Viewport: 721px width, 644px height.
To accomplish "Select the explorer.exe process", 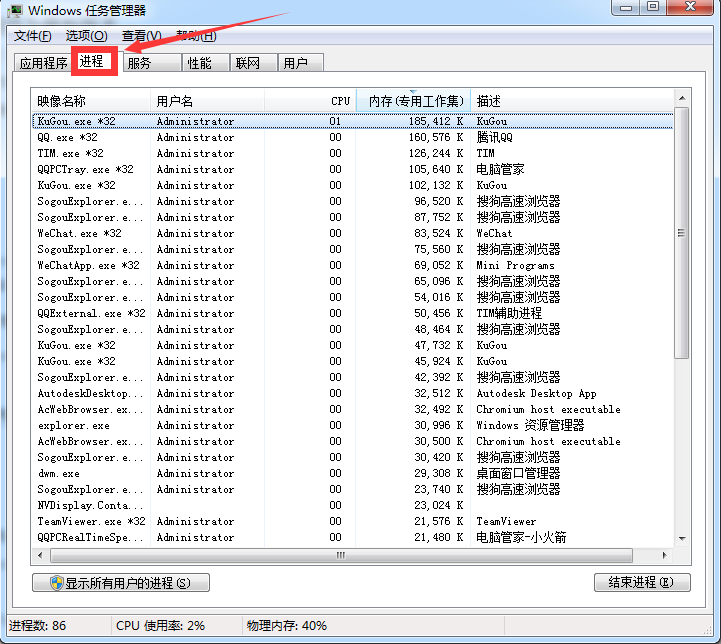I will [x=353, y=426].
